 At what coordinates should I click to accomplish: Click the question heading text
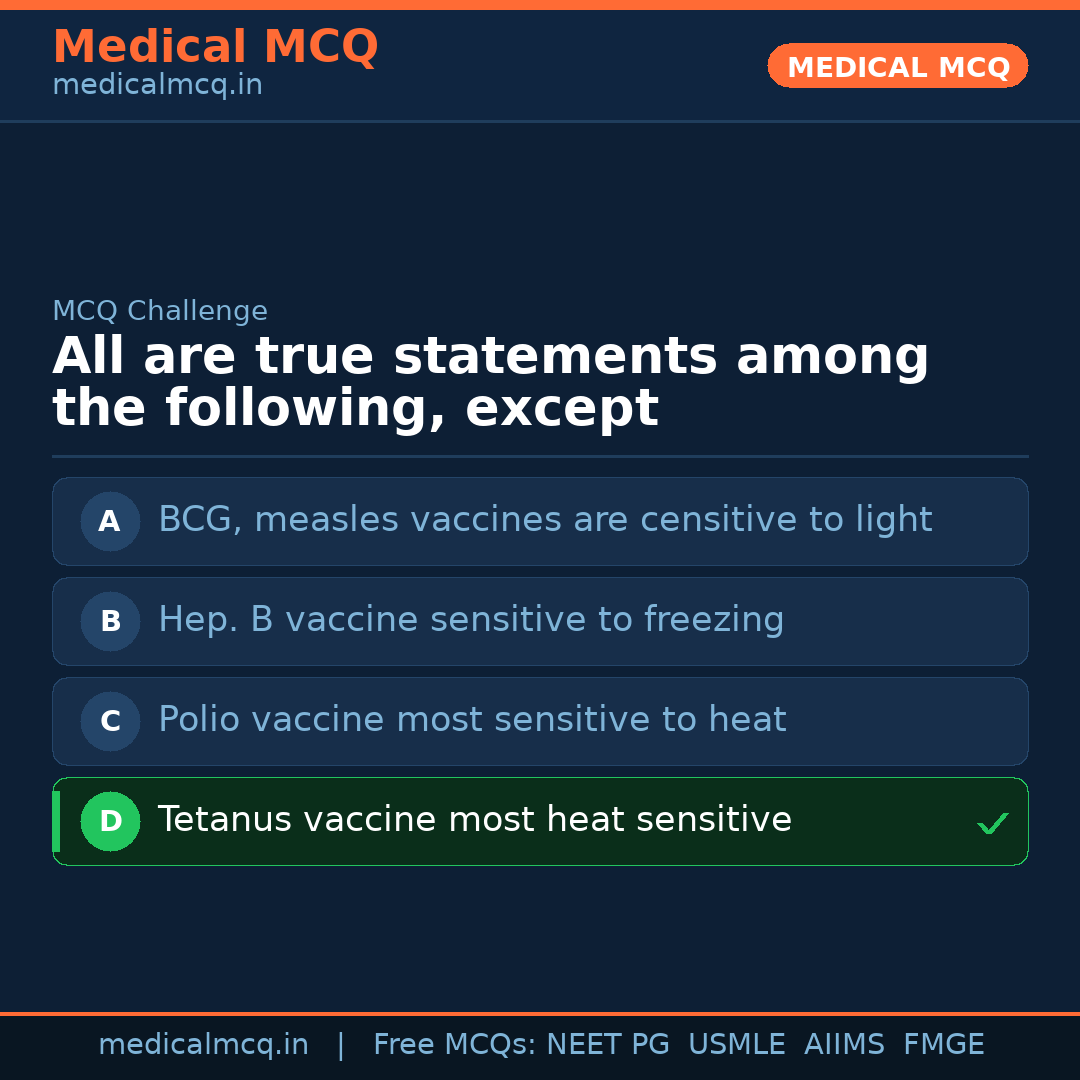[x=490, y=383]
